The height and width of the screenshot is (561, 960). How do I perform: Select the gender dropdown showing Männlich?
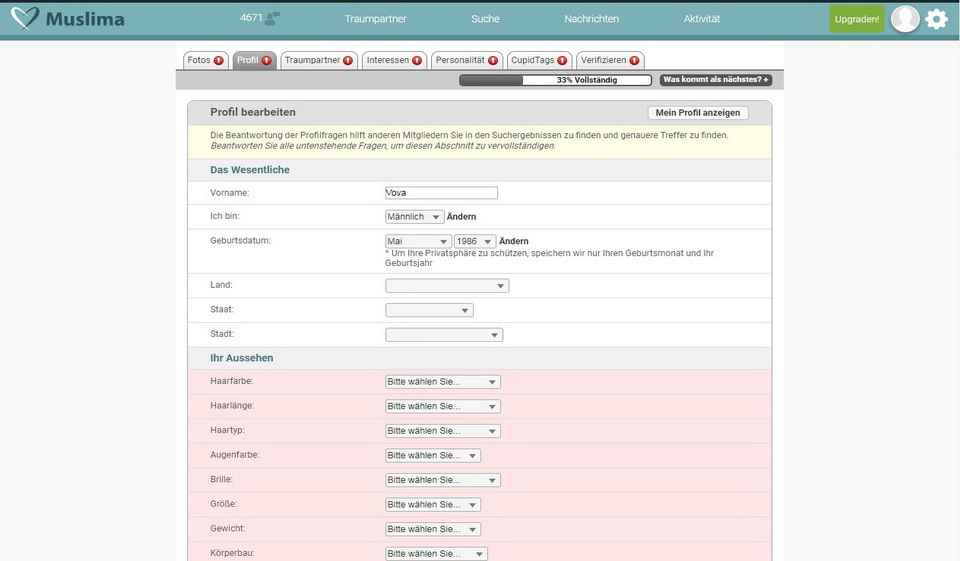coord(415,217)
